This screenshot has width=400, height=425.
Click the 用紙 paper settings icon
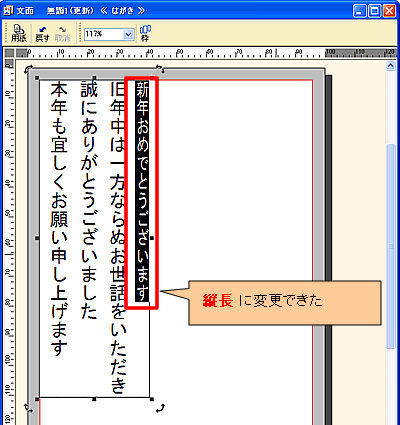(19, 33)
